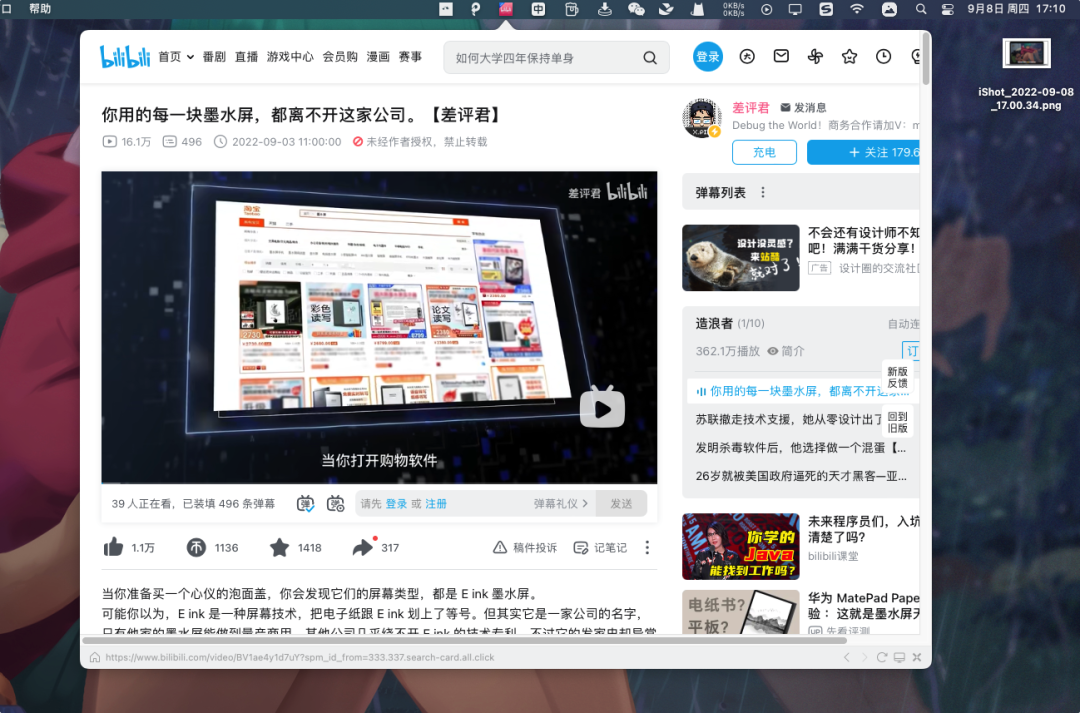
Task: Expand the 弹幕列表 panel header
Action: coord(801,192)
